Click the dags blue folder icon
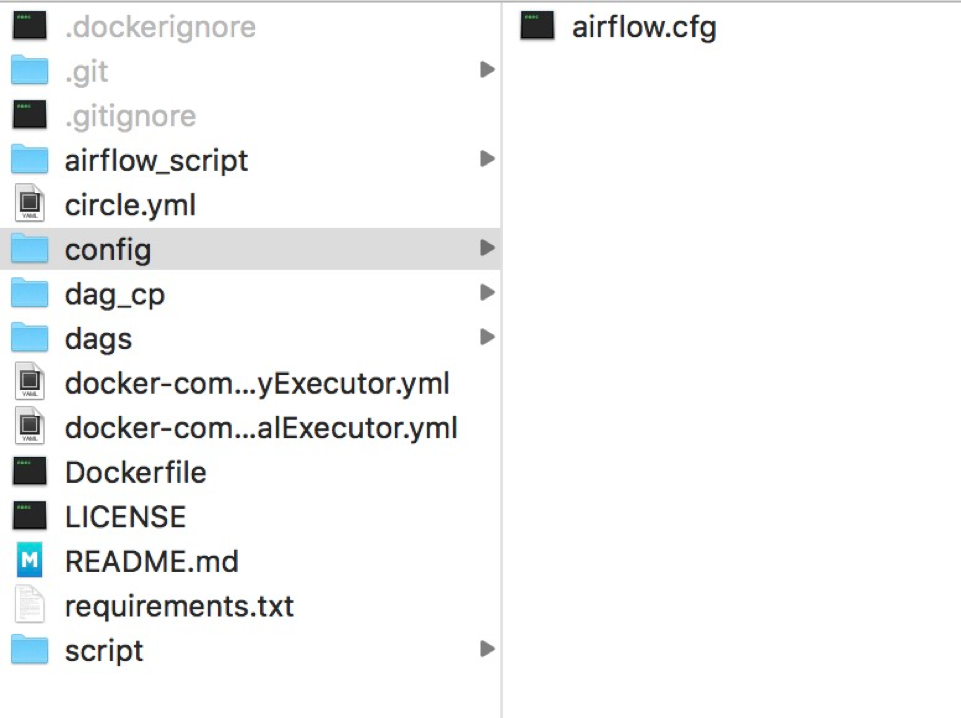Viewport: 961px width, 718px height. [28, 338]
